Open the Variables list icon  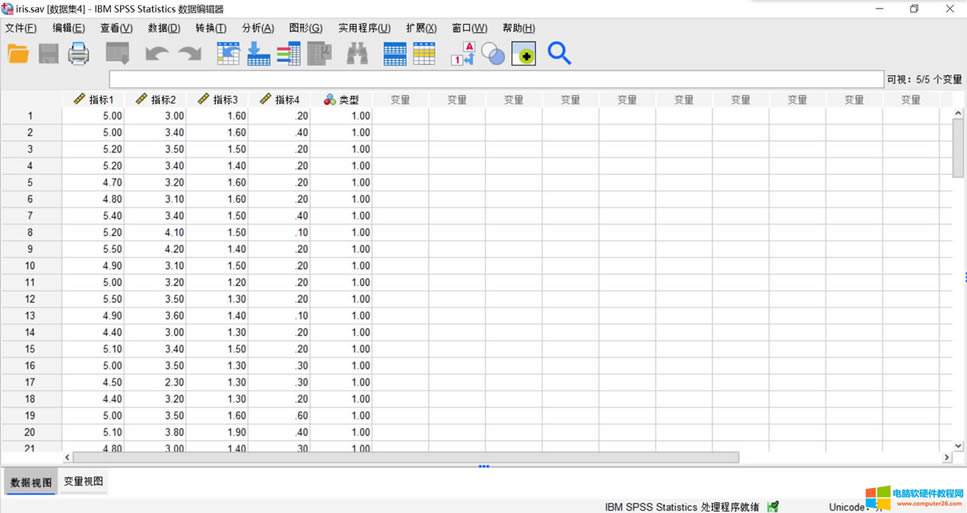[x=289, y=54]
